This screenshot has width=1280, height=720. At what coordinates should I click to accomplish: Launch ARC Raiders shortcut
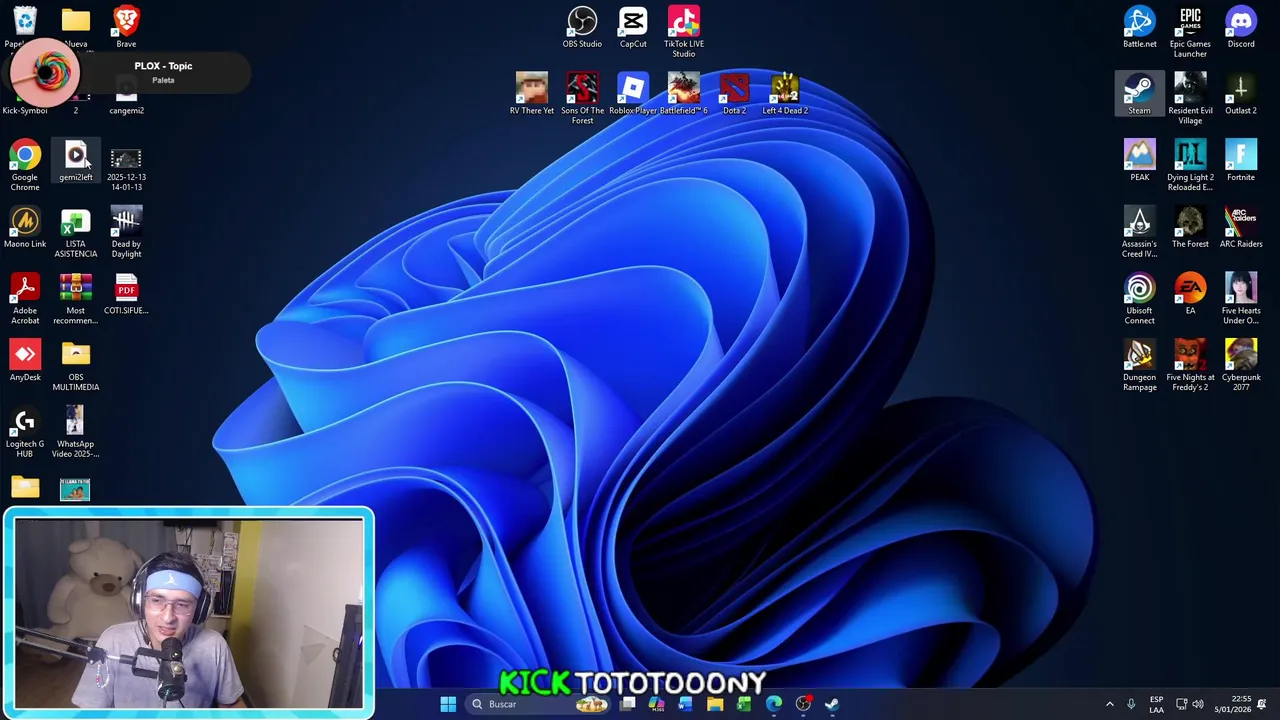pyautogui.click(x=1241, y=228)
